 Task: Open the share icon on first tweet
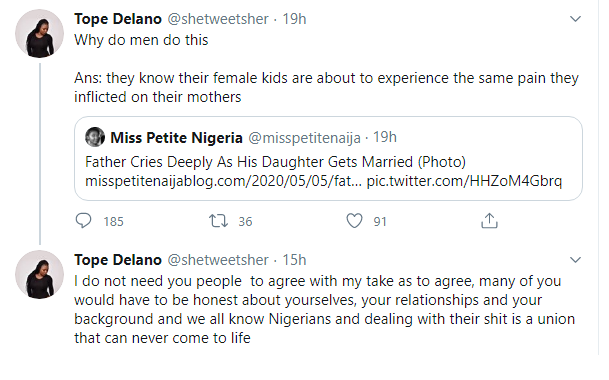coord(489,221)
